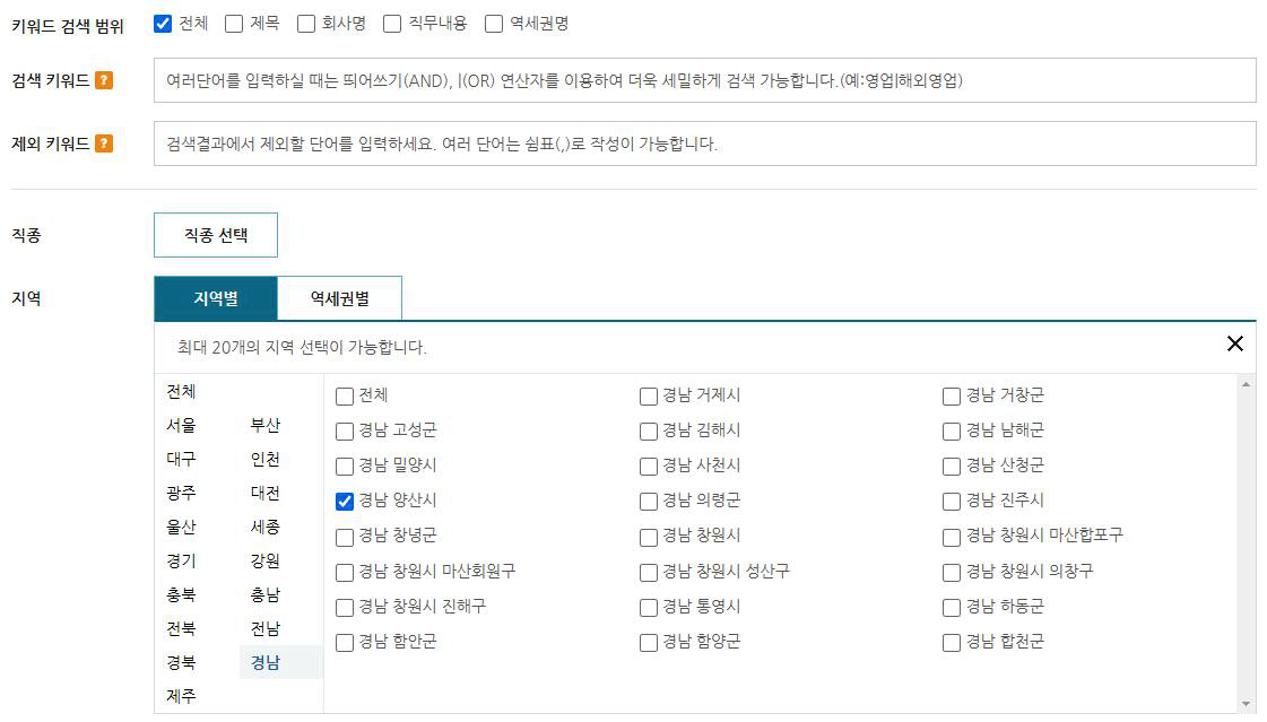This screenshot has height=722, width=1267.
Task: Uncheck 경남 양산시 region
Action: [343, 501]
